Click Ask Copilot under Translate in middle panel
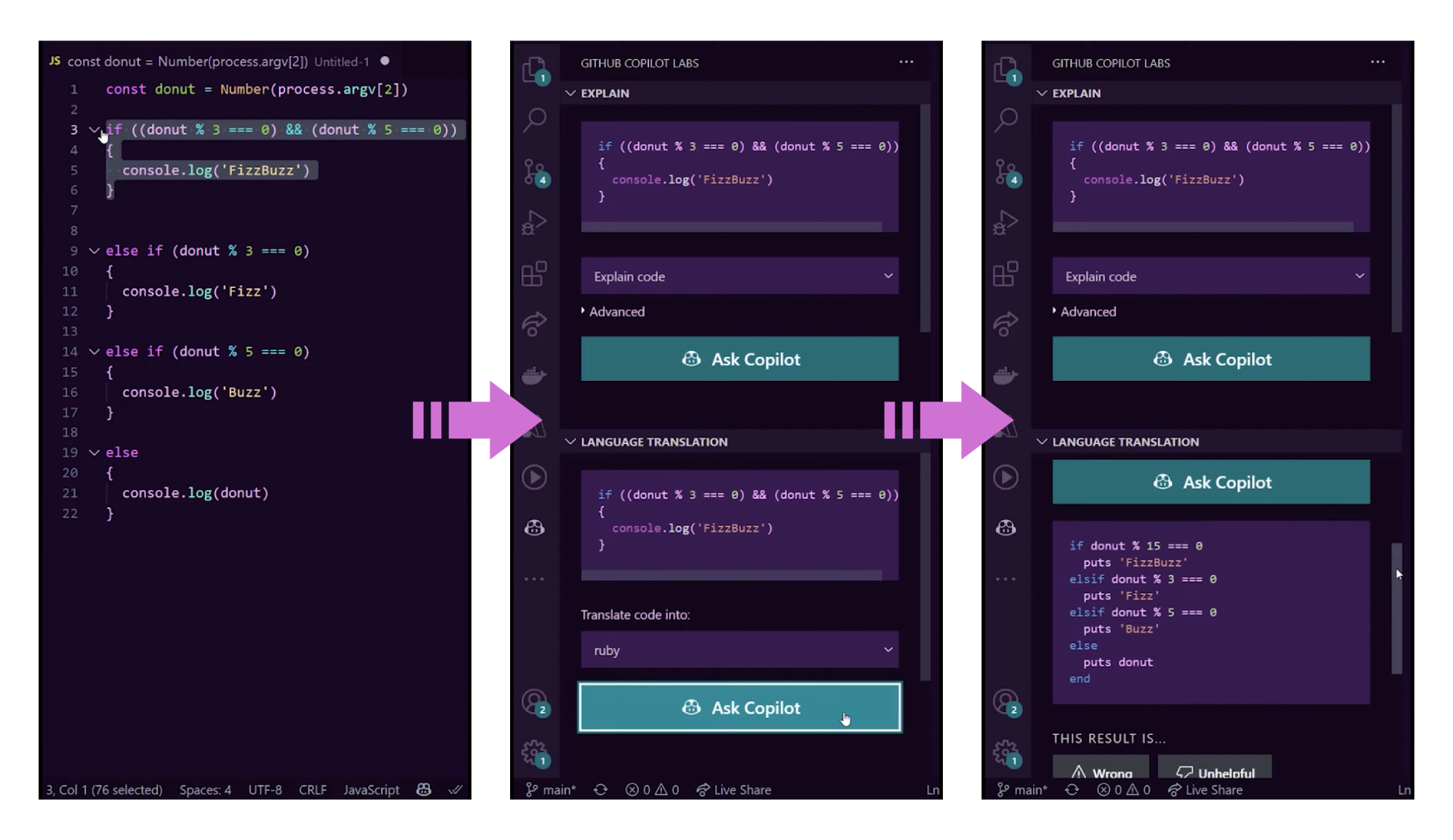This screenshot has width=1453, height=840. pyautogui.click(x=739, y=707)
